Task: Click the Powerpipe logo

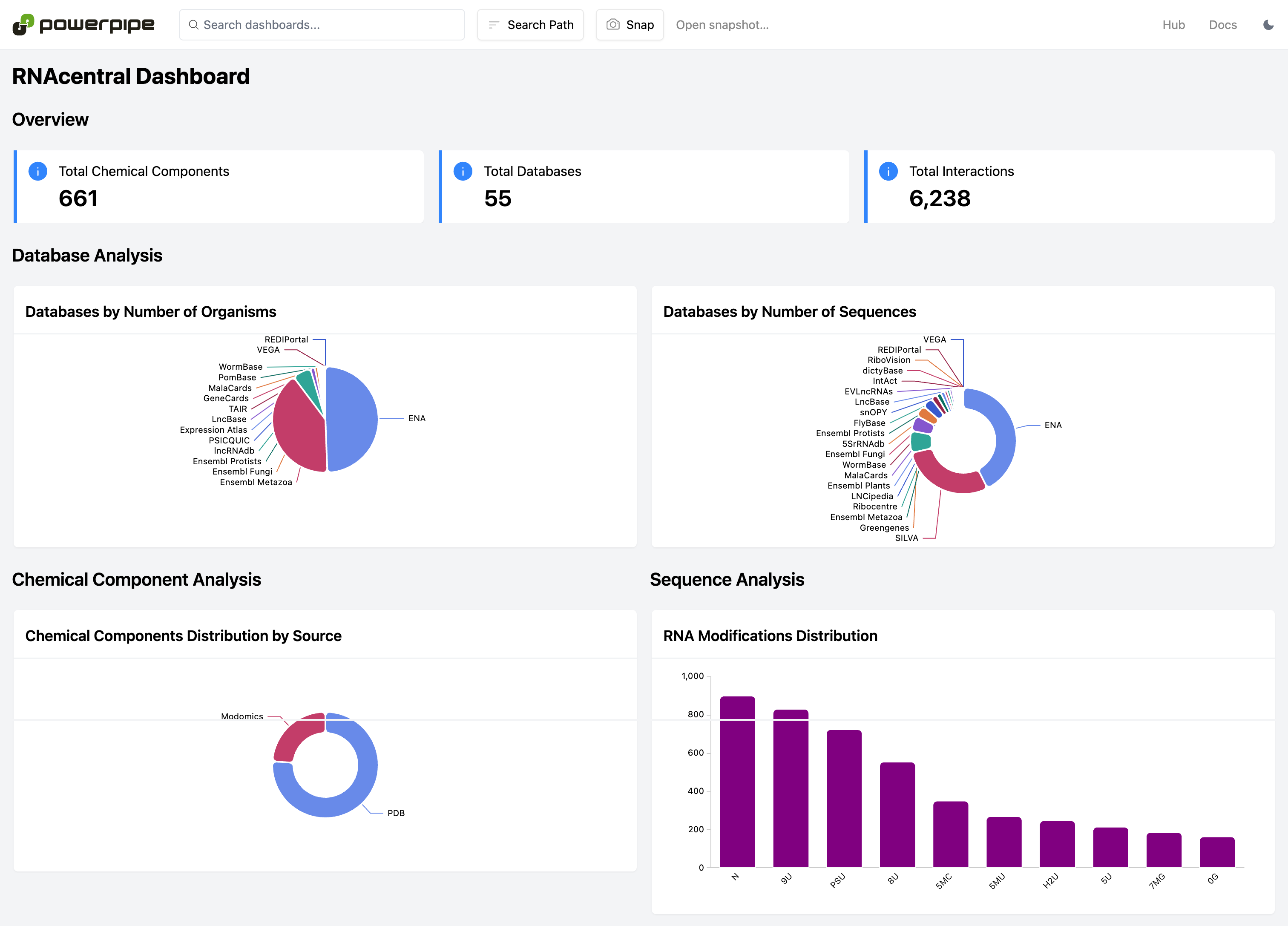Action: click(83, 24)
